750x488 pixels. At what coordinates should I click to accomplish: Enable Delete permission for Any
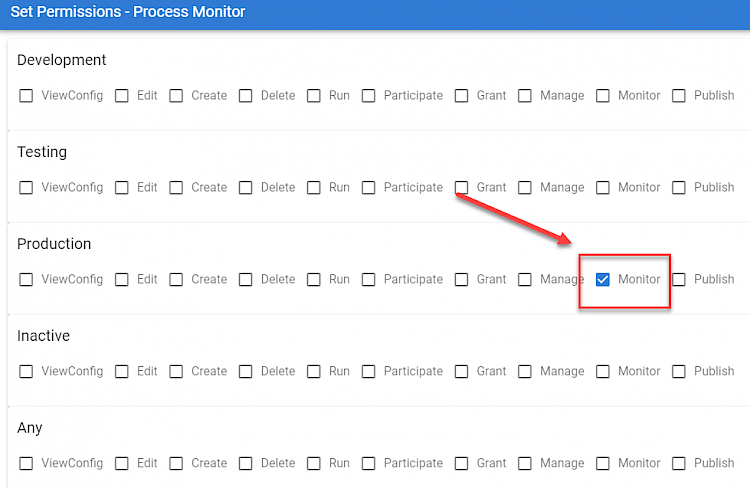click(246, 463)
